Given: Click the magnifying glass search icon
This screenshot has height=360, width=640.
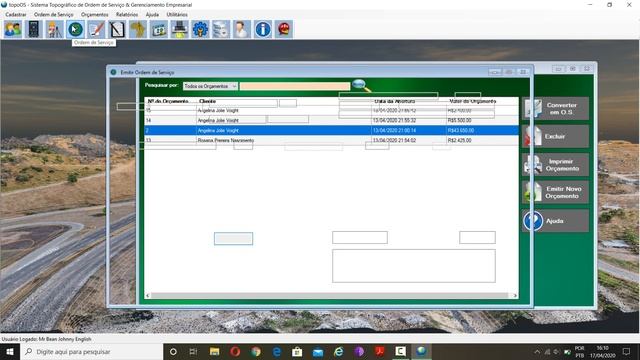Looking at the screenshot, I should tap(361, 86).
